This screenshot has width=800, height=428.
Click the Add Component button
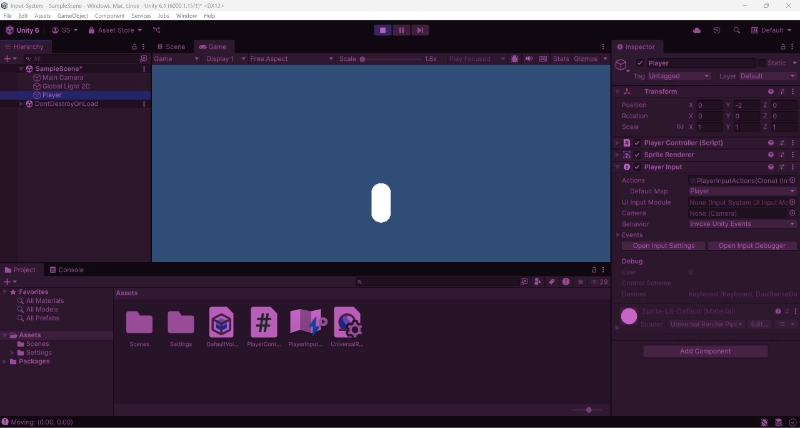click(x=705, y=351)
